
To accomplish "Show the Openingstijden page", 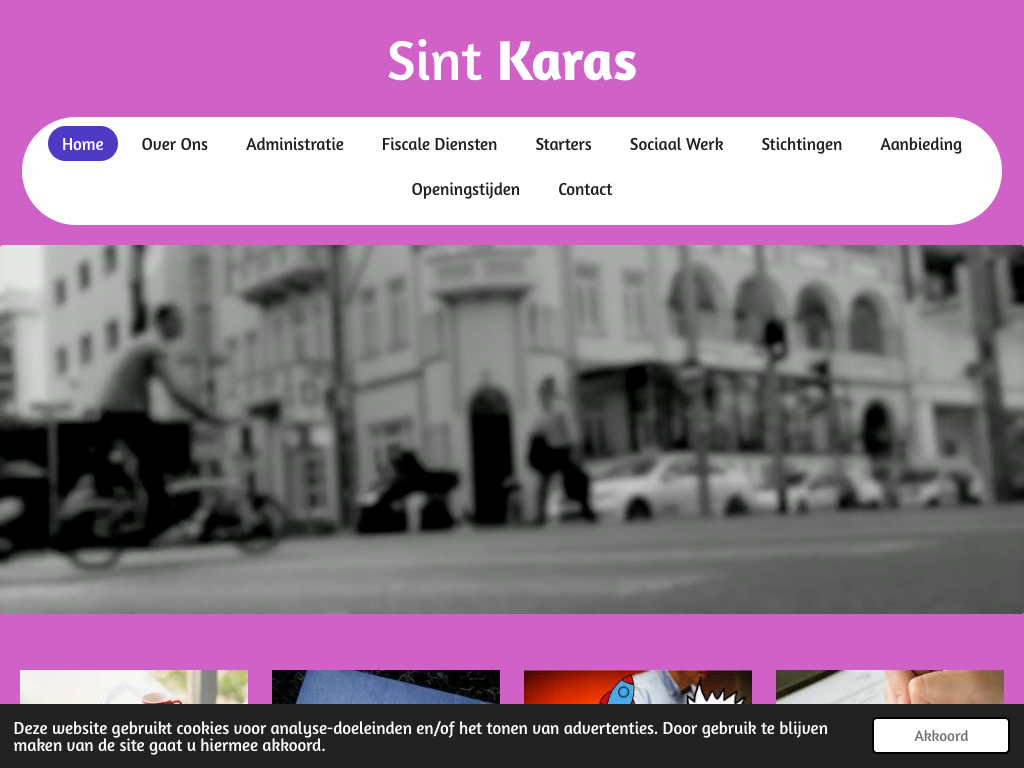I will (465, 189).
